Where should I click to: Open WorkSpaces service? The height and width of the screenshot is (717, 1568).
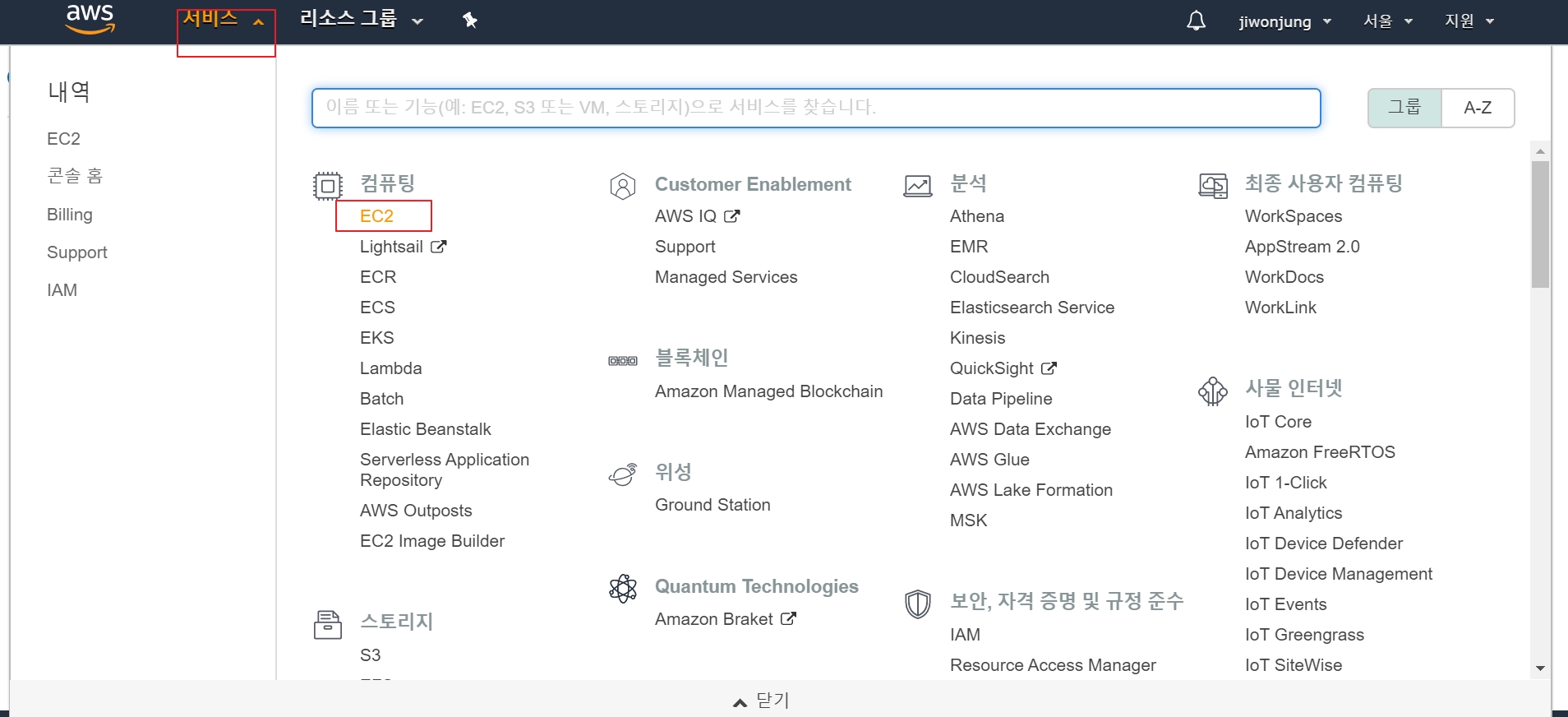click(x=1294, y=216)
